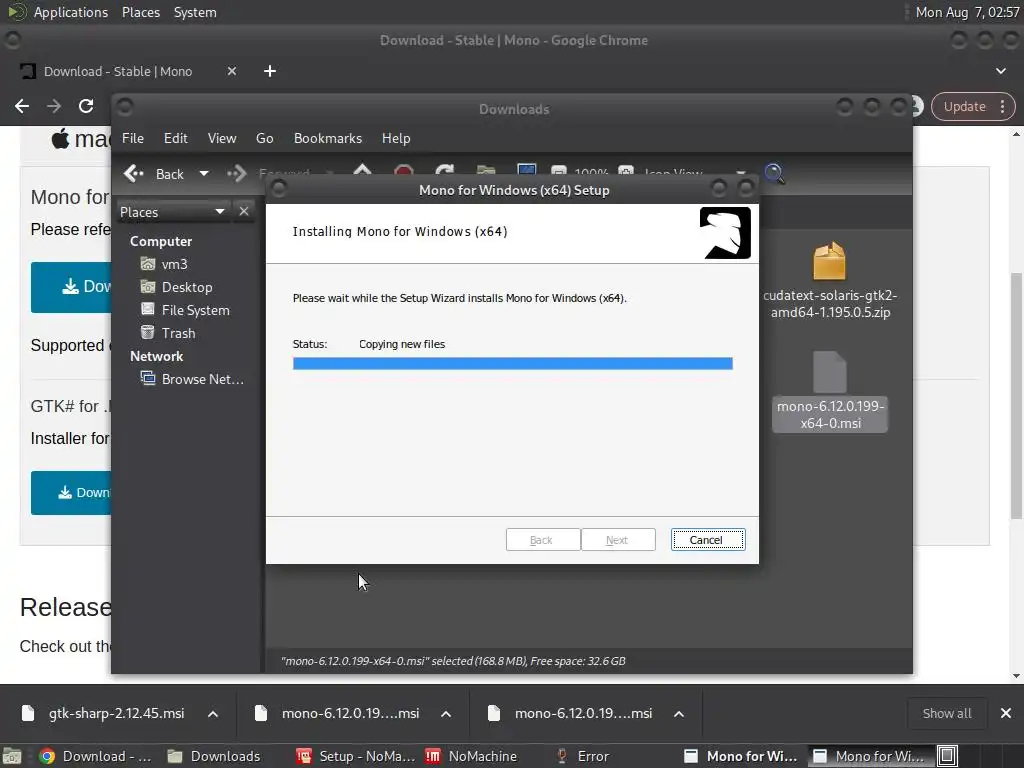Switch to first Mono for Wi... taskbar entry

coord(741,756)
